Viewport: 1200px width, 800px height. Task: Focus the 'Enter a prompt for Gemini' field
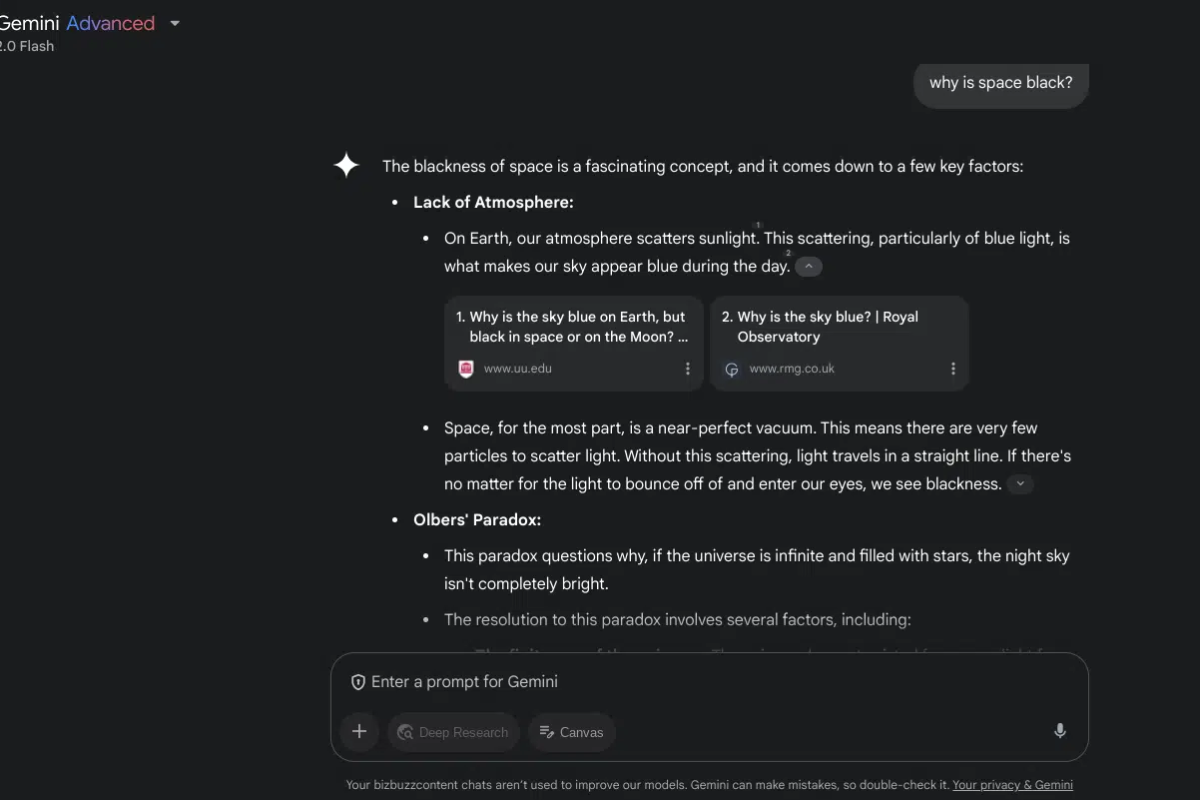point(710,682)
